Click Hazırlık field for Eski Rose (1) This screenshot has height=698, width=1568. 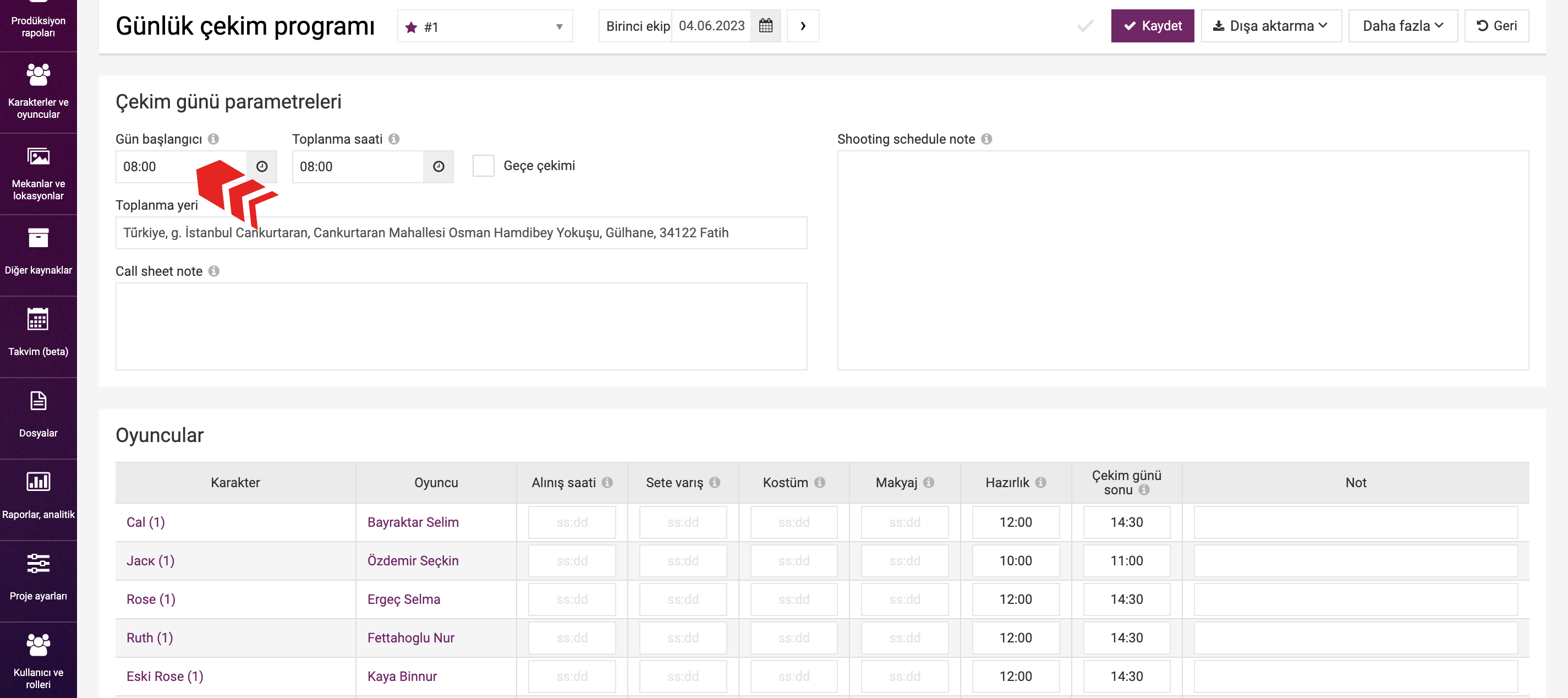point(1015,676)
